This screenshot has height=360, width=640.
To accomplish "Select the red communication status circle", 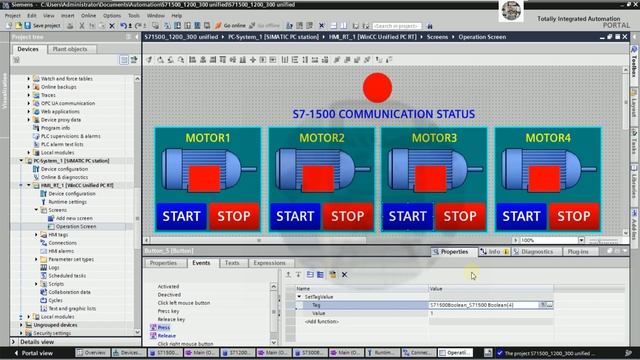I will (x=378, y=88).
